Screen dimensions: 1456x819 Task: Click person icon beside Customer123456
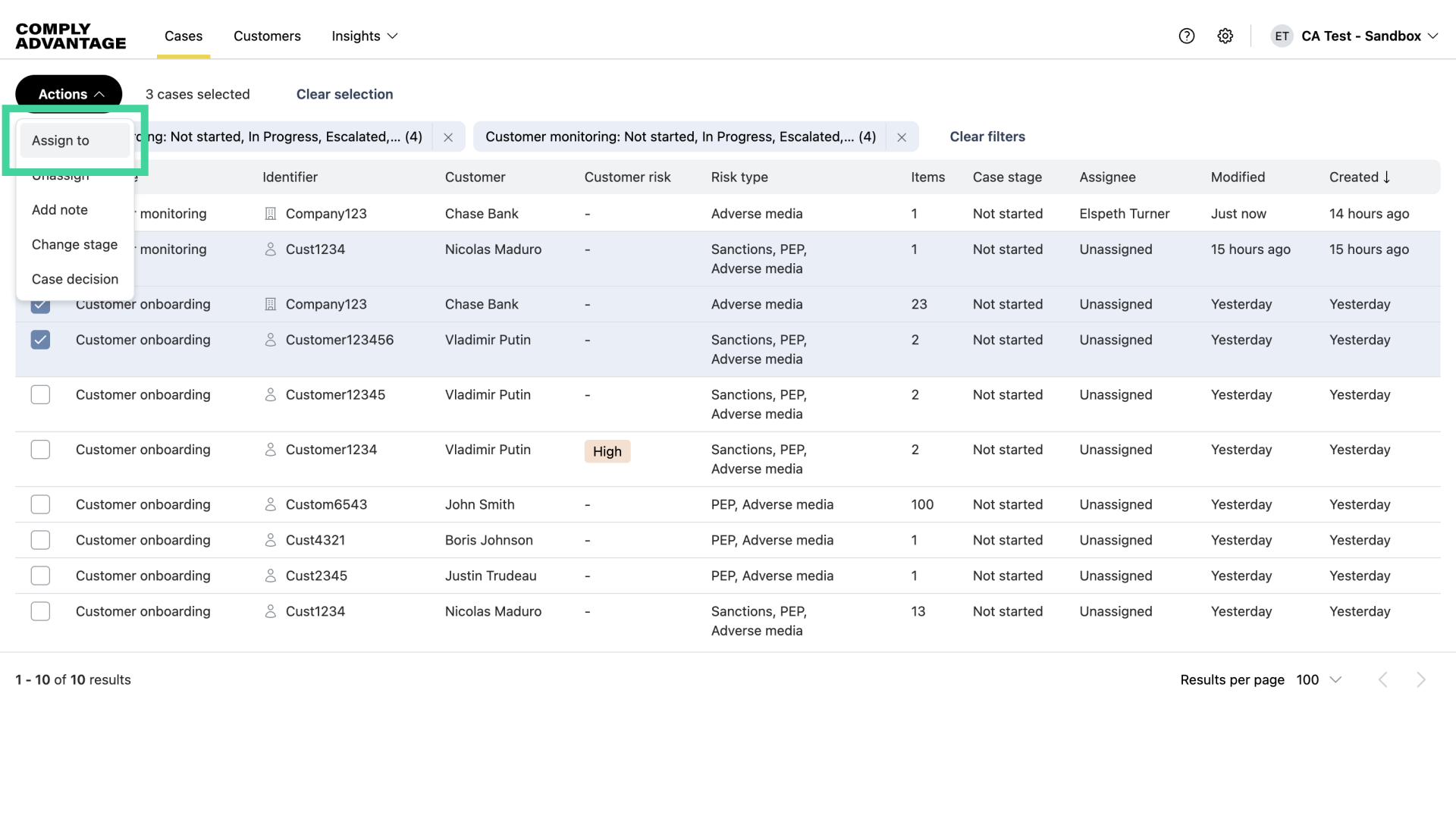[270, 340]
